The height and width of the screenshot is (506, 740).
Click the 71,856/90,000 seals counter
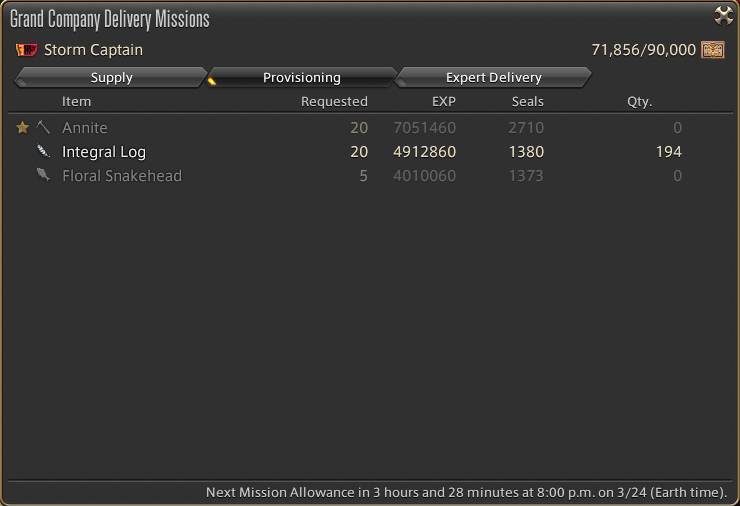tap(643, 50)
